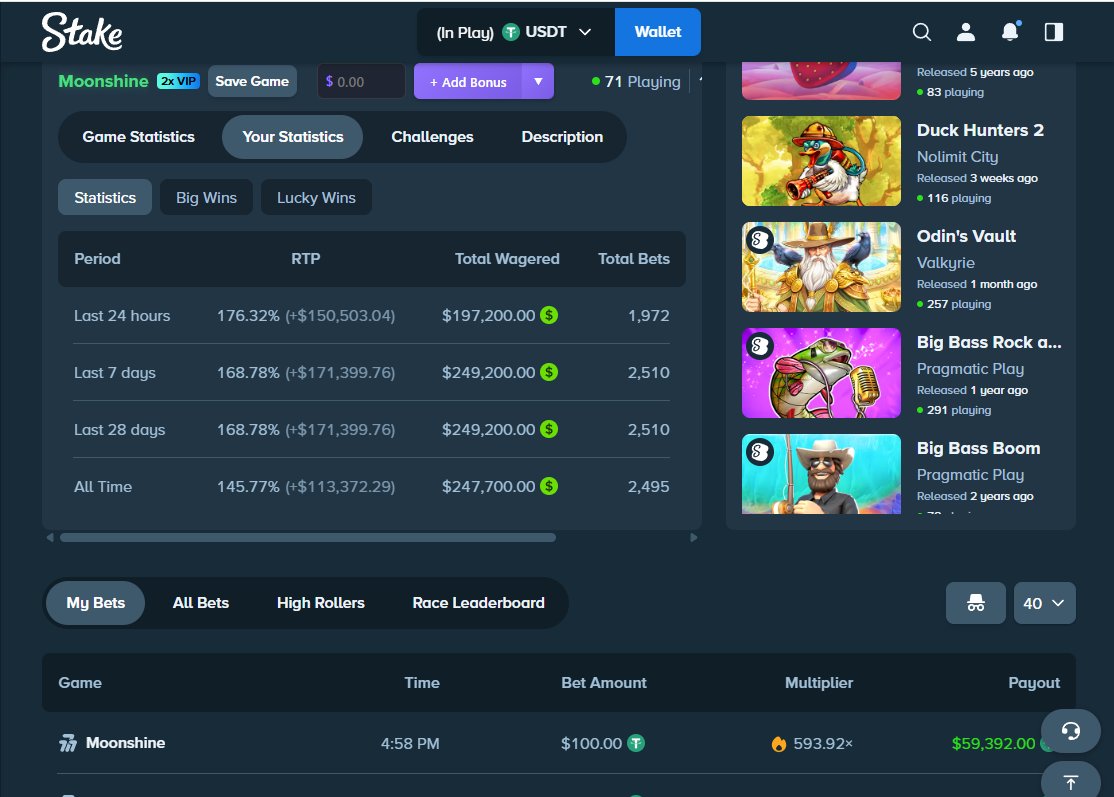1114x797 pixels.
Task: Expand the USDT currency dropdown
Action: (x=585, y=32)
